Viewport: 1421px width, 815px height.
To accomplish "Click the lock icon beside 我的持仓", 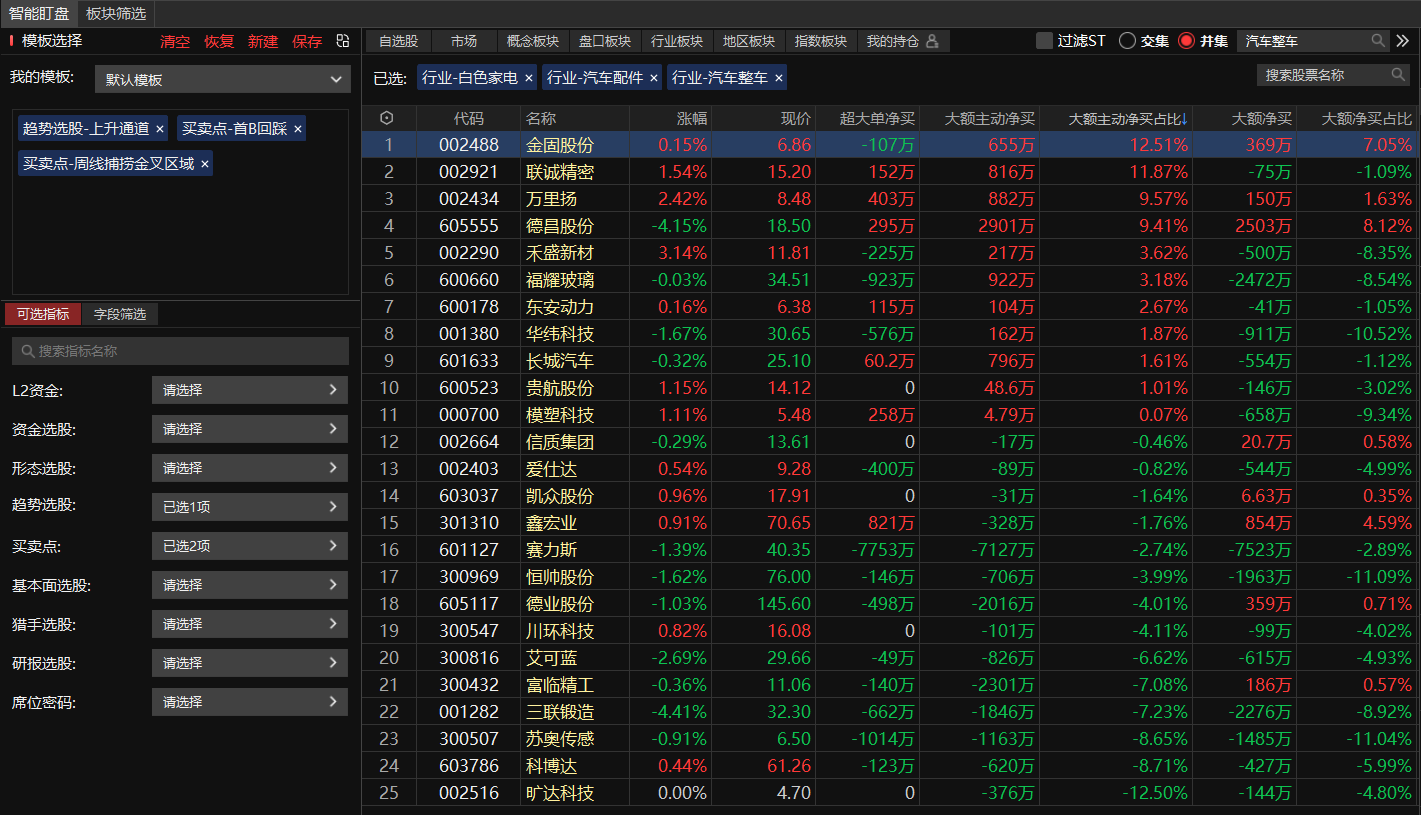I will tap(932, 41).
